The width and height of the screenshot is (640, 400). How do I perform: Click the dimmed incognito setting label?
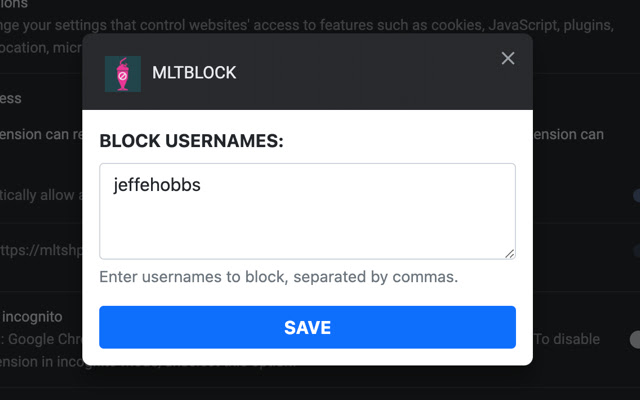pos(40,315)
